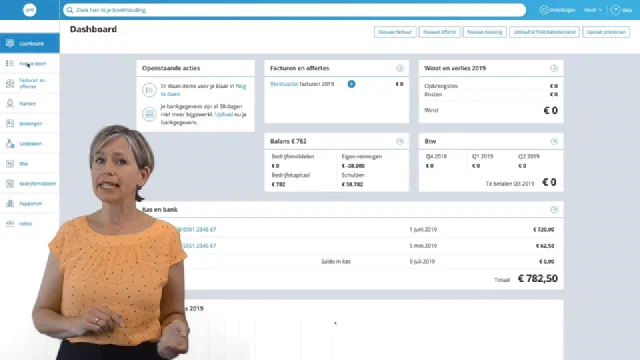Image resolution: width=640 pixels, height=360 pixels.
Task: Open Facturen en offertes card arrow
Action: (400, 68)
